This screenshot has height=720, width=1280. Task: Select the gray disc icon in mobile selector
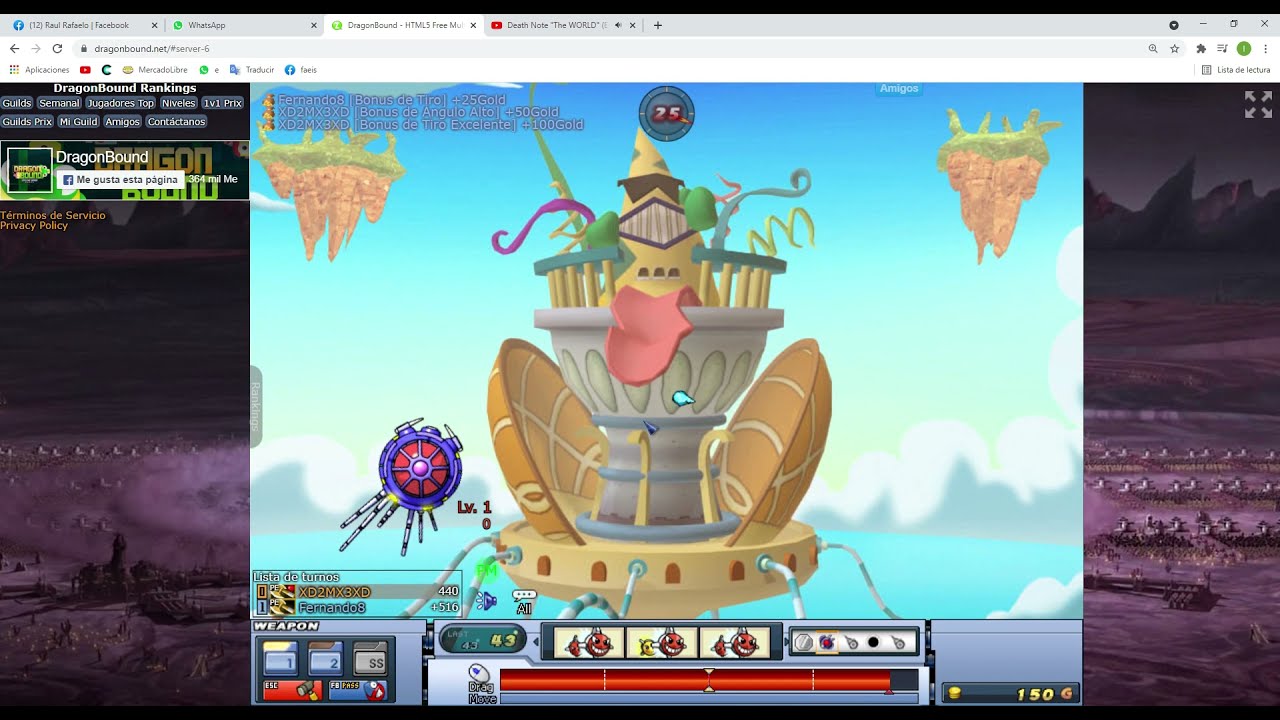[x=803, y=642]
